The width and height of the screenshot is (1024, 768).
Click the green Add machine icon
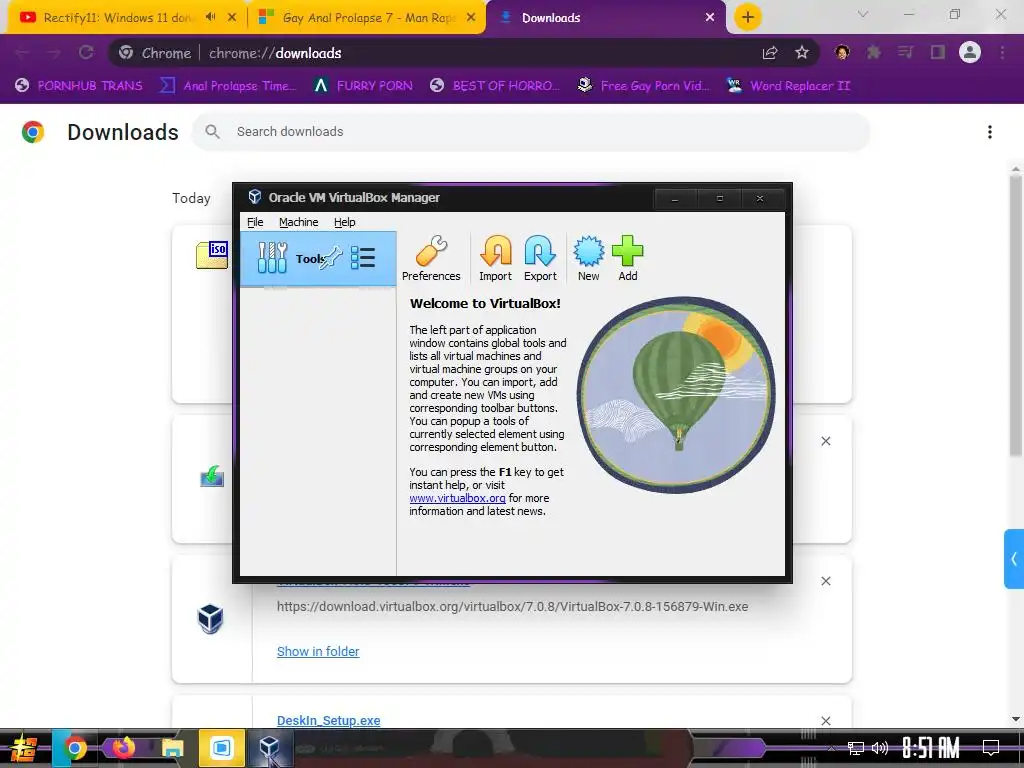(x=628, y=259)
